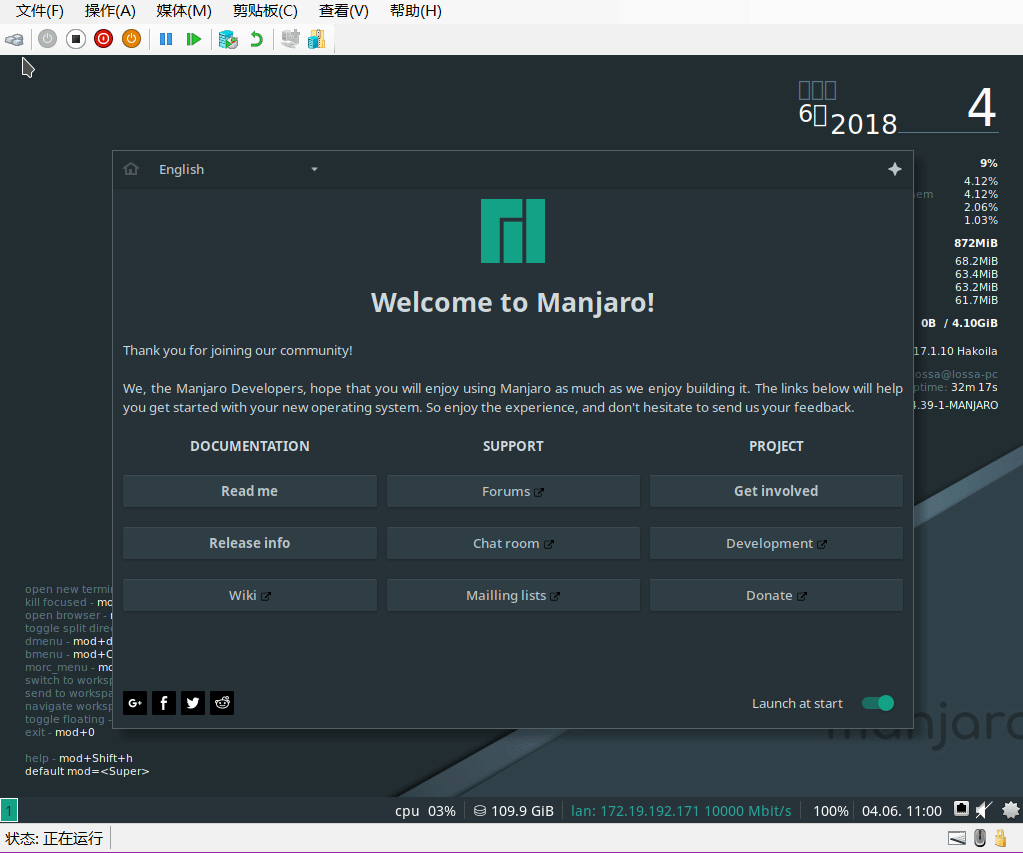Open the Facebook social link
The image size is (1023, 853).
coord(164,703)
